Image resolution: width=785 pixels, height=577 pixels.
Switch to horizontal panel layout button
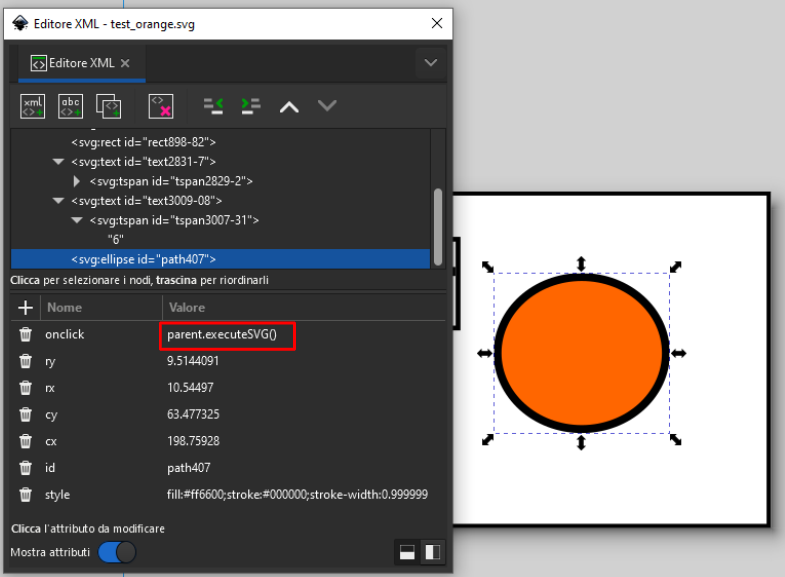432,552
